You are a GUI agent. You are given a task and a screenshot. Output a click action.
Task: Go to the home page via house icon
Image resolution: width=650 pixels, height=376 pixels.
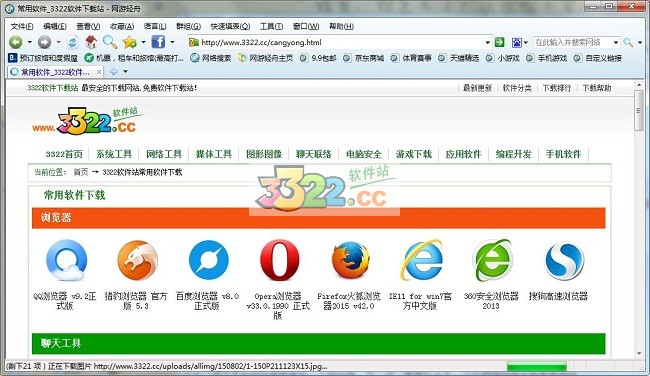click(x=91, y=42)
